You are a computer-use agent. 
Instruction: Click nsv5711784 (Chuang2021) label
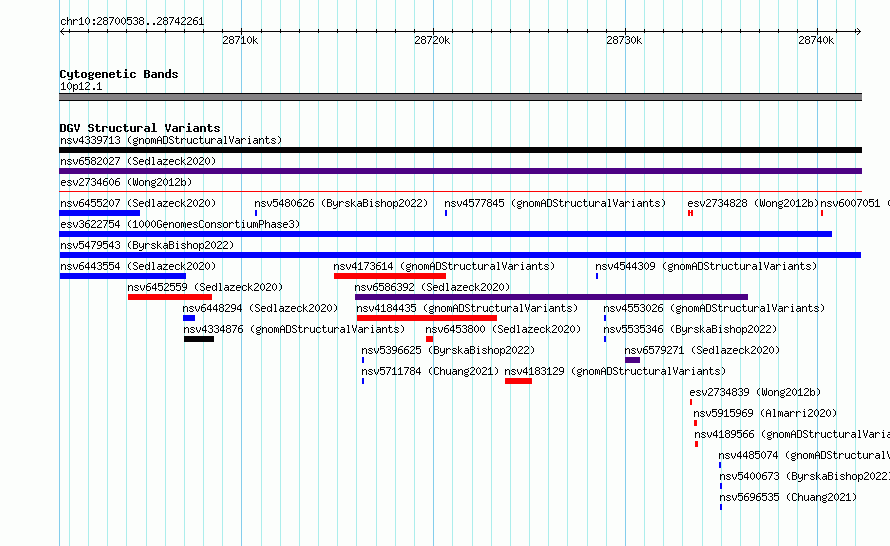click(430, 371)
